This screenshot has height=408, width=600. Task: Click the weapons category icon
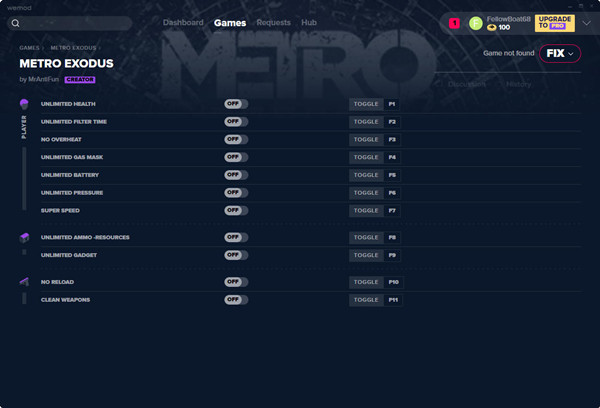click(24, 283)
